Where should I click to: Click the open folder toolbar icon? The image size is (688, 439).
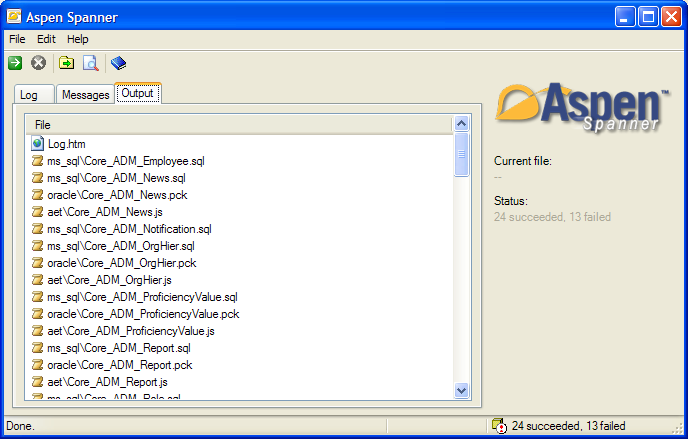66,63
